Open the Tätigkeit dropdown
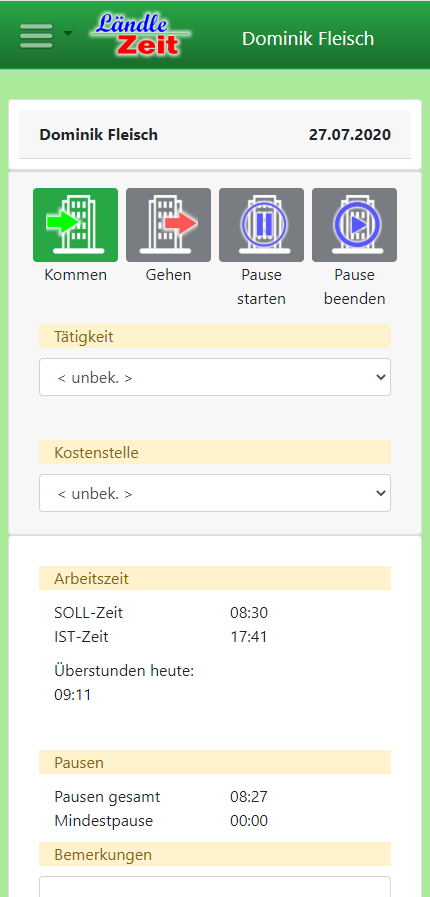The image size is (430, 897). click(215, 377)
